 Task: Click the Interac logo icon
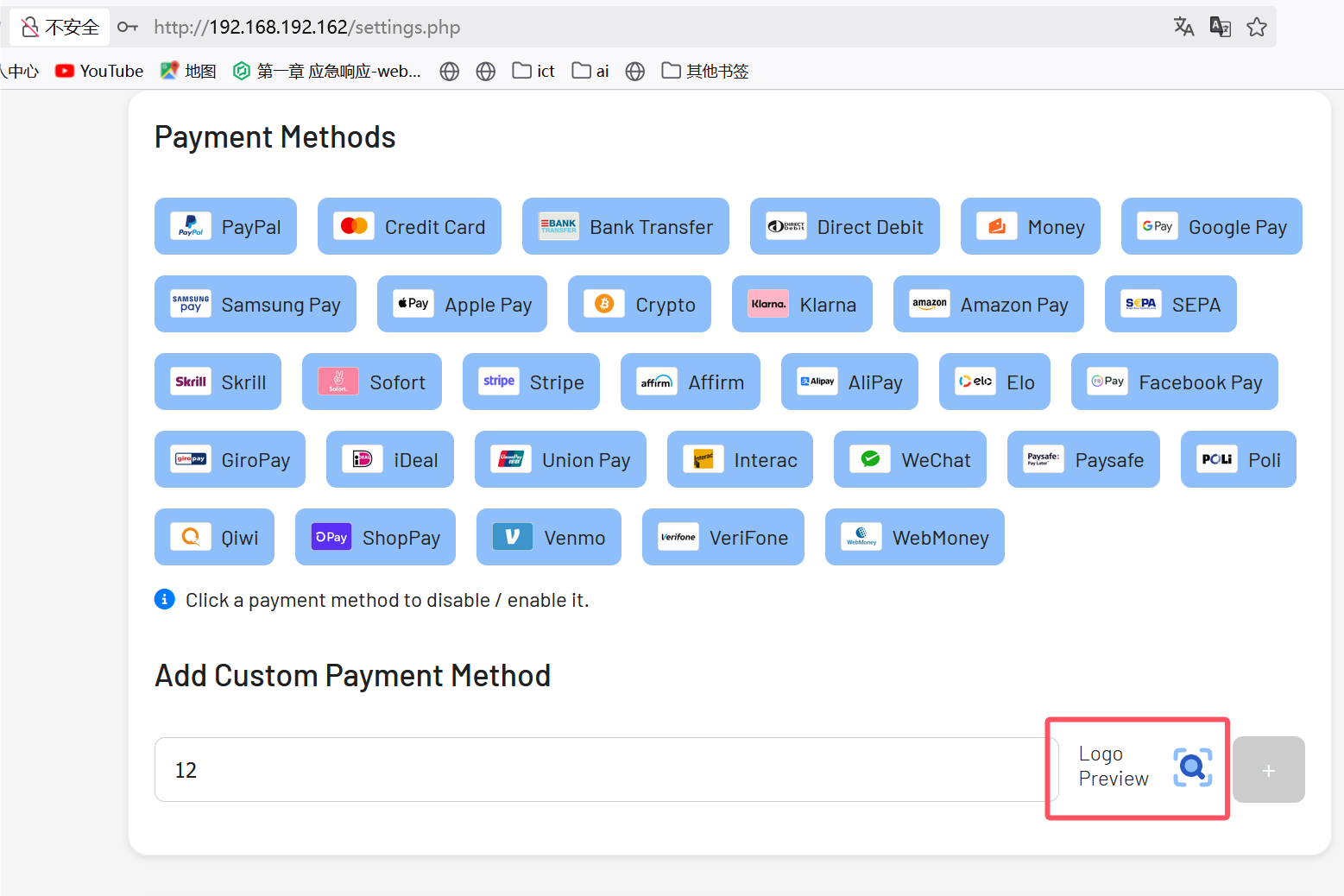(x=704, y=459)
